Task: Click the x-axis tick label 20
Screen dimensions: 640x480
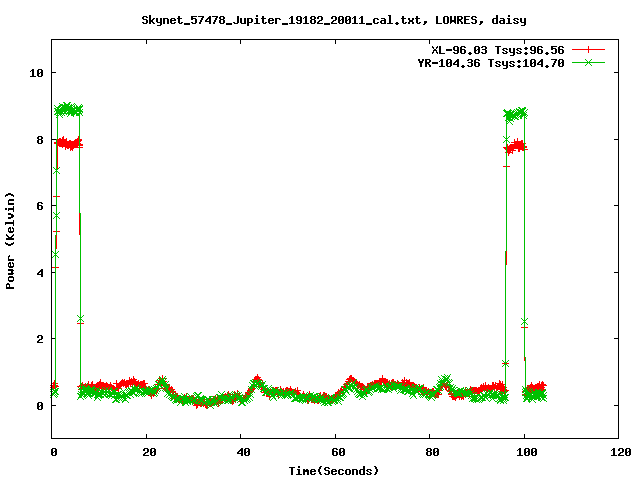Action: 149,452
